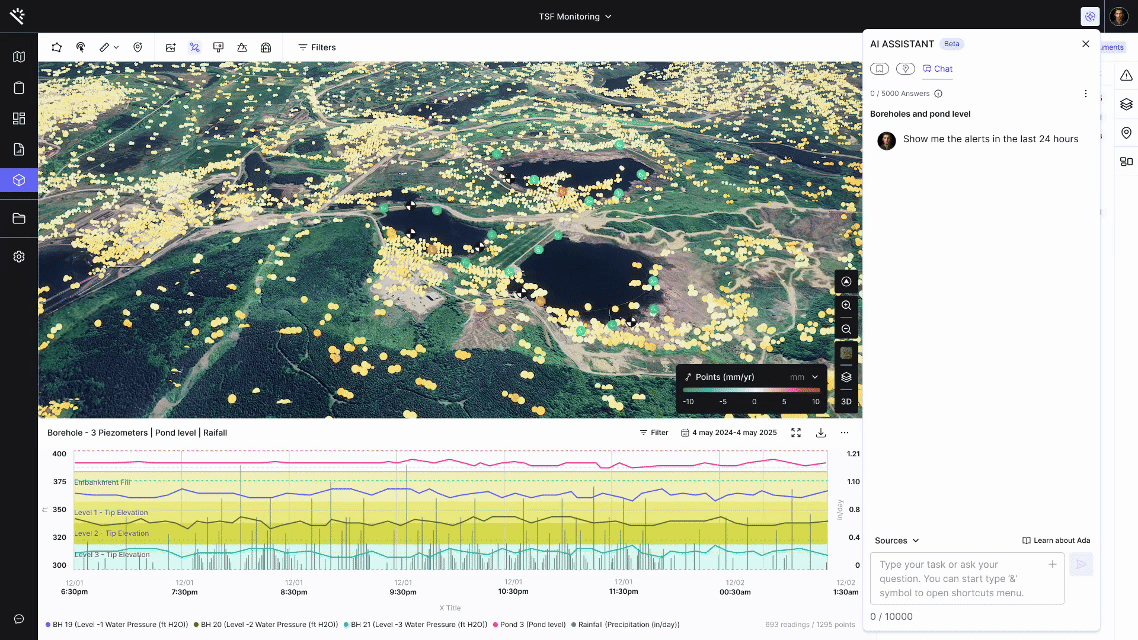Click the Points legend color gradient bar
Screen dimensions: 1138x640
[751, 390]
